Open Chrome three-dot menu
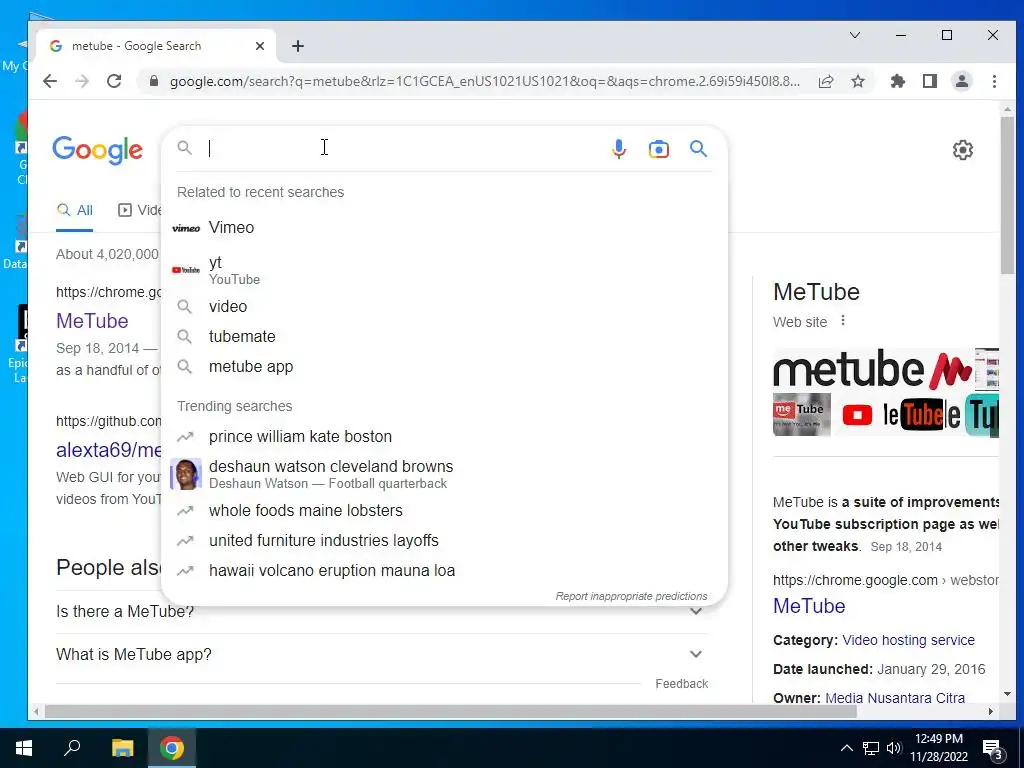Viewport: 1024px width, 768px height. pyautogui.click(x=994, y=81)
